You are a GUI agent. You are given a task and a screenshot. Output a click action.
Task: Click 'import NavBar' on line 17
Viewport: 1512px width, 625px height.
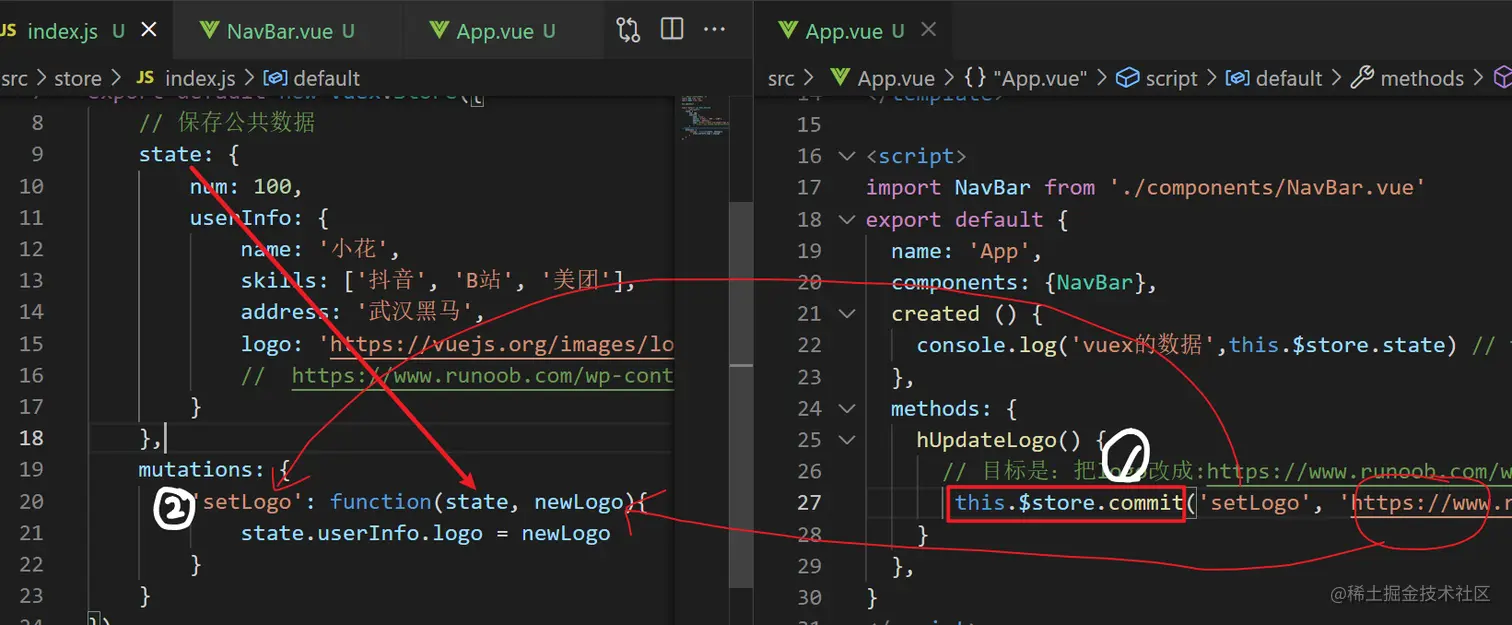[x=949, y=187]
